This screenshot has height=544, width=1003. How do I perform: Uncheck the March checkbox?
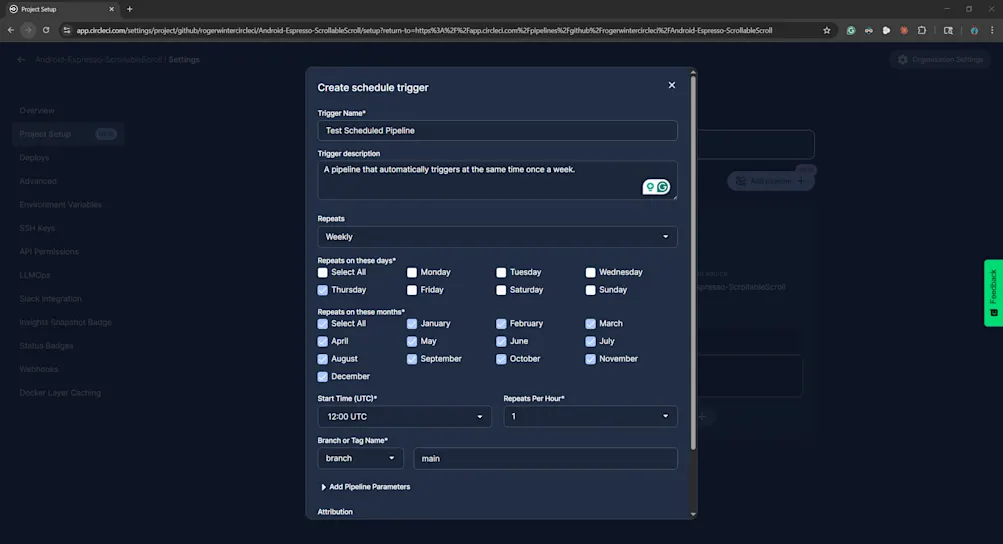click(x=590, y=324)
